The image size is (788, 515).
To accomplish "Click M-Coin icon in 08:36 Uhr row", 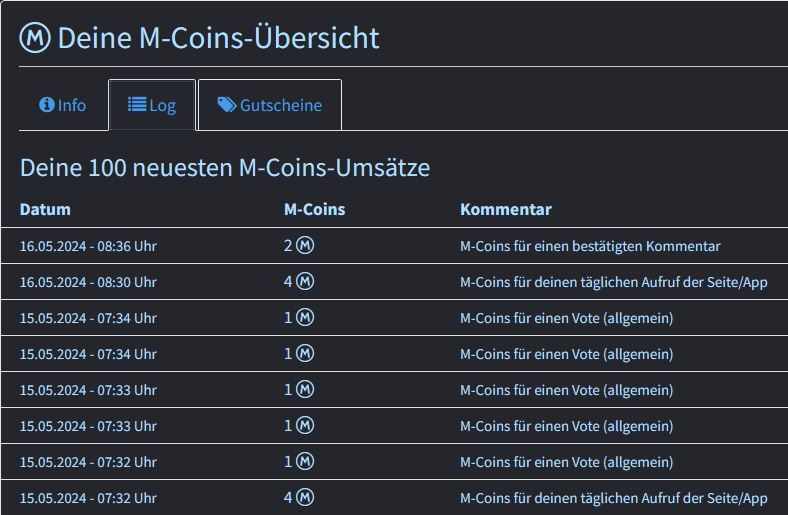I will [x=305, y=246].
